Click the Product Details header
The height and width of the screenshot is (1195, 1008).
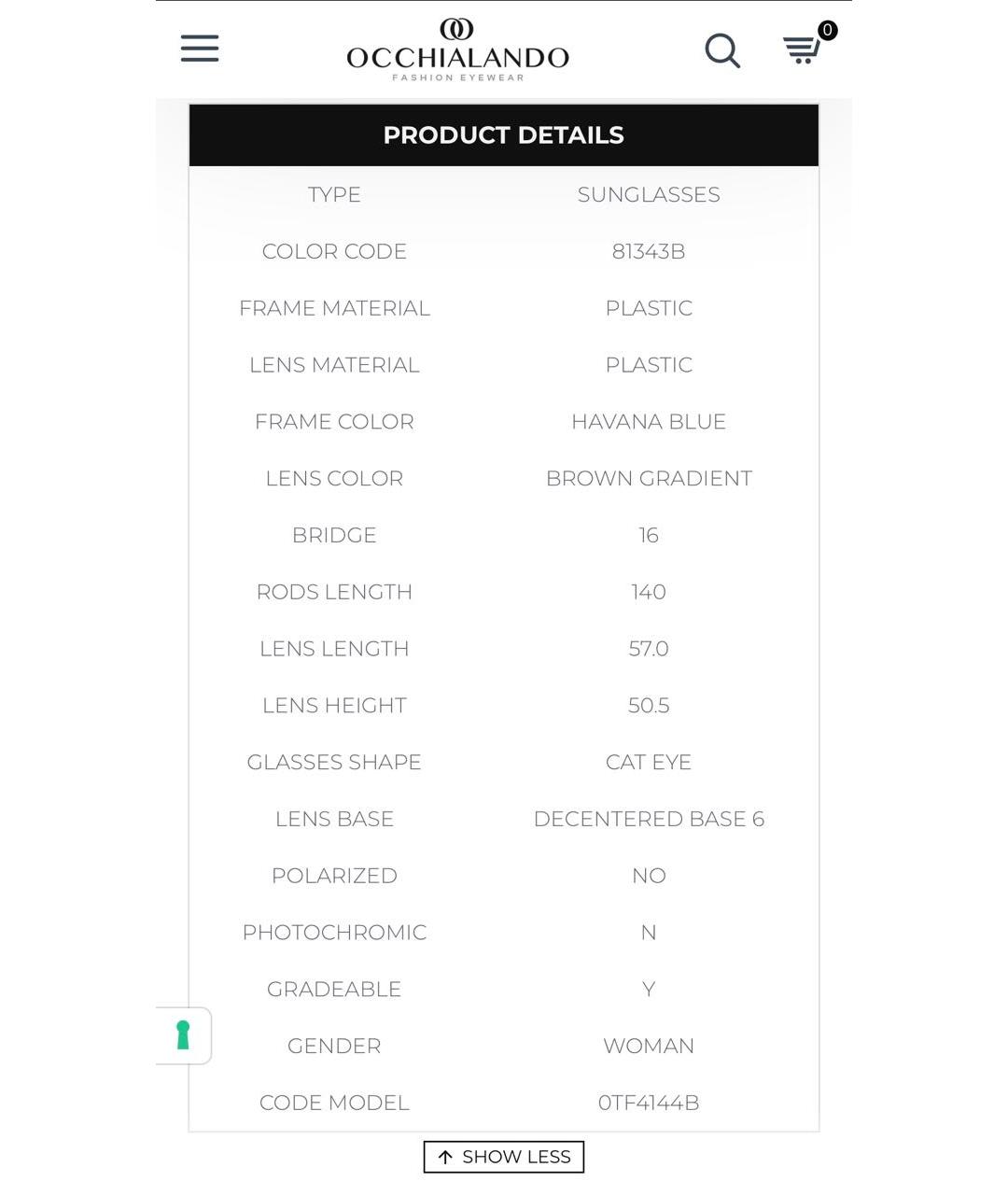[x=504, y=135]
